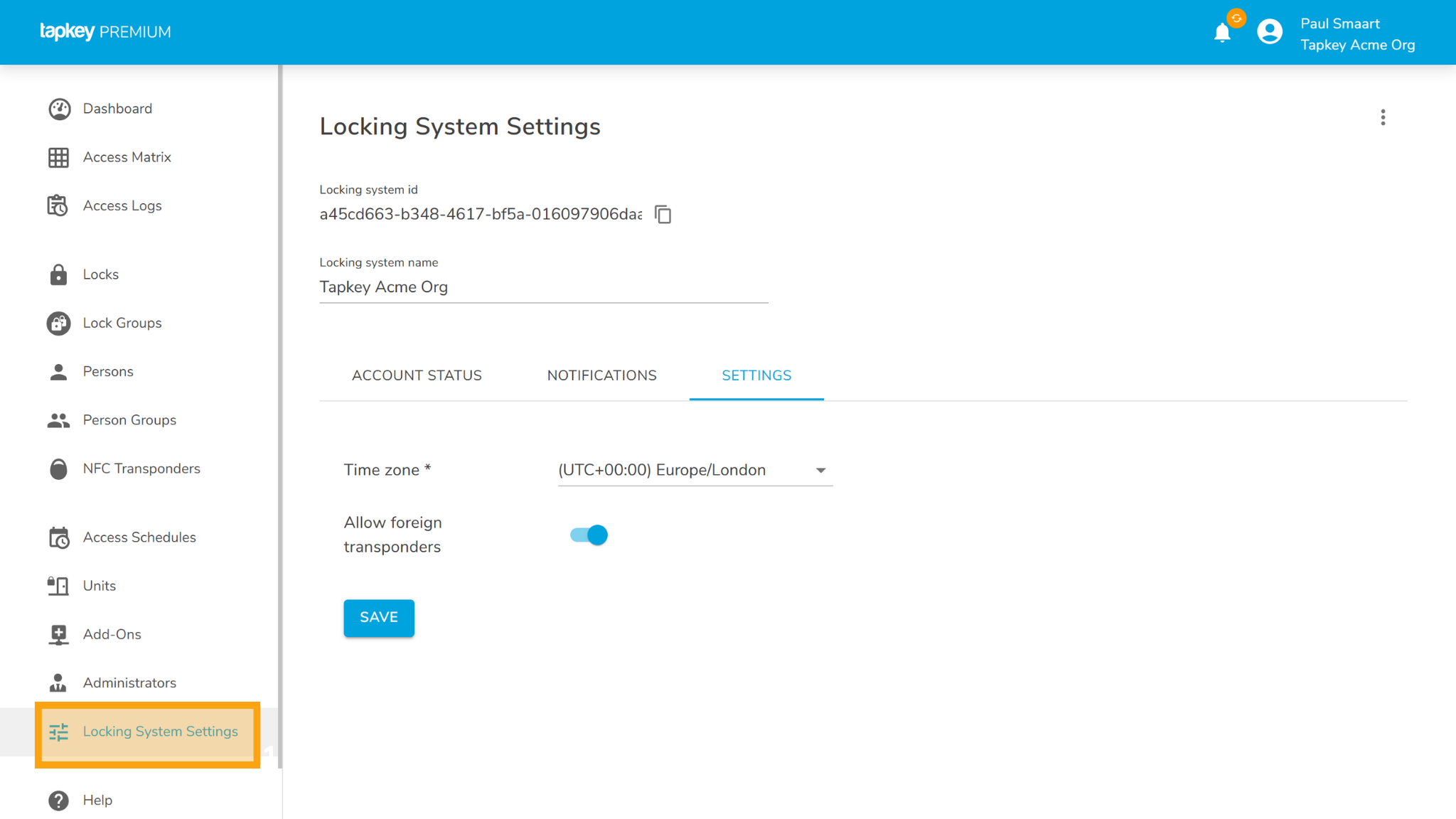Navigate to Lock Groups
Viewport: 1456px width, 819px height.
click(x=122, y=323)
